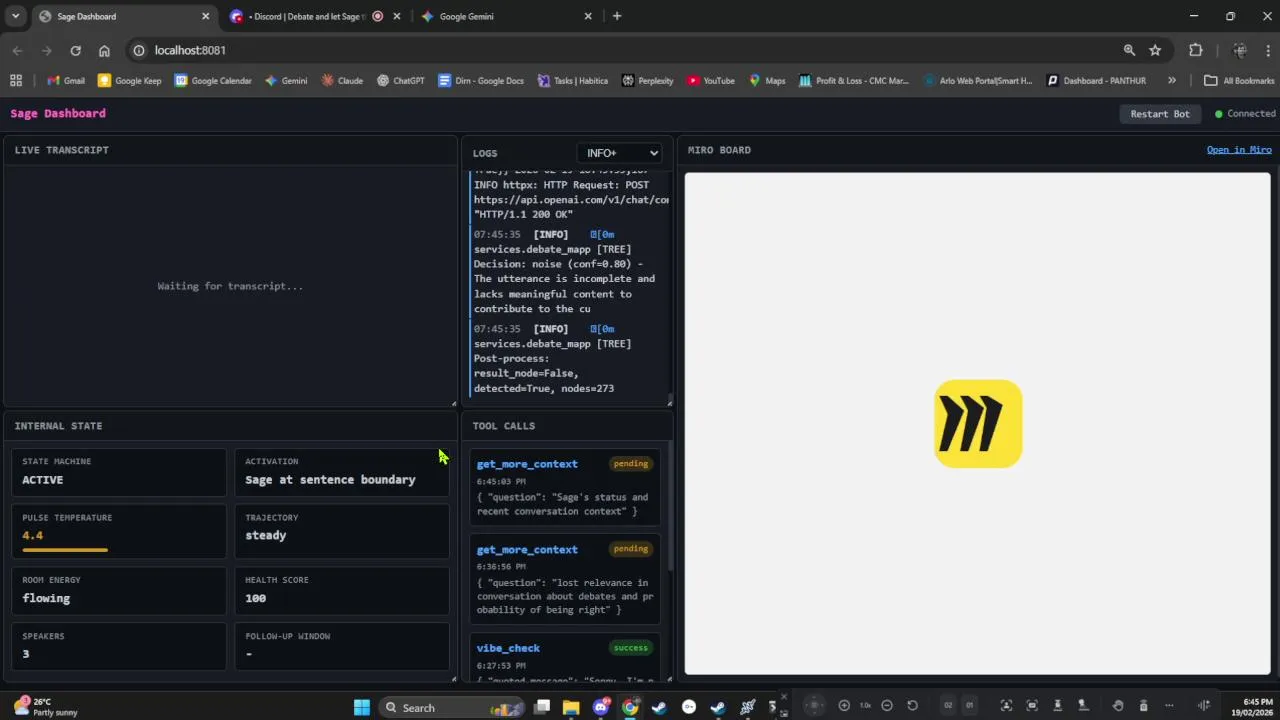Click the 'Waiting for transcript...' message
The height and width of the screenshot is (720, 1280).
pyautogui.click(x=230, y=286)
